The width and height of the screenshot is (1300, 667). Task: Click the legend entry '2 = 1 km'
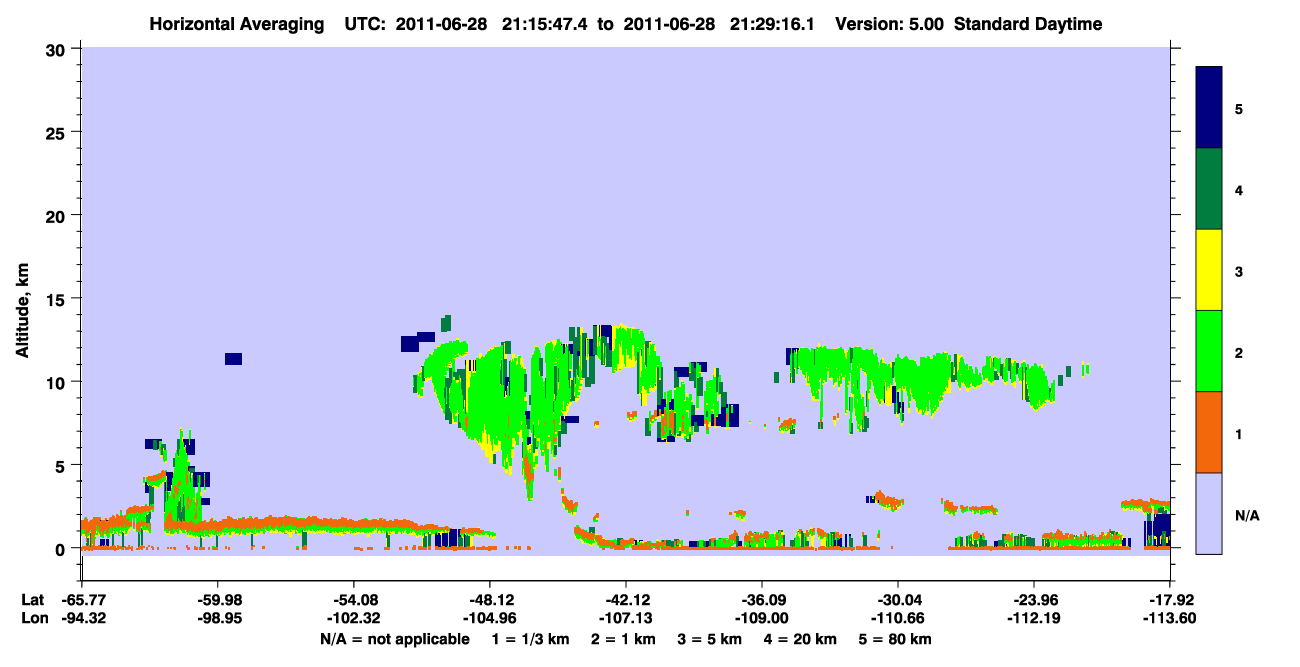pyautogui.click(x=624, y=639)
